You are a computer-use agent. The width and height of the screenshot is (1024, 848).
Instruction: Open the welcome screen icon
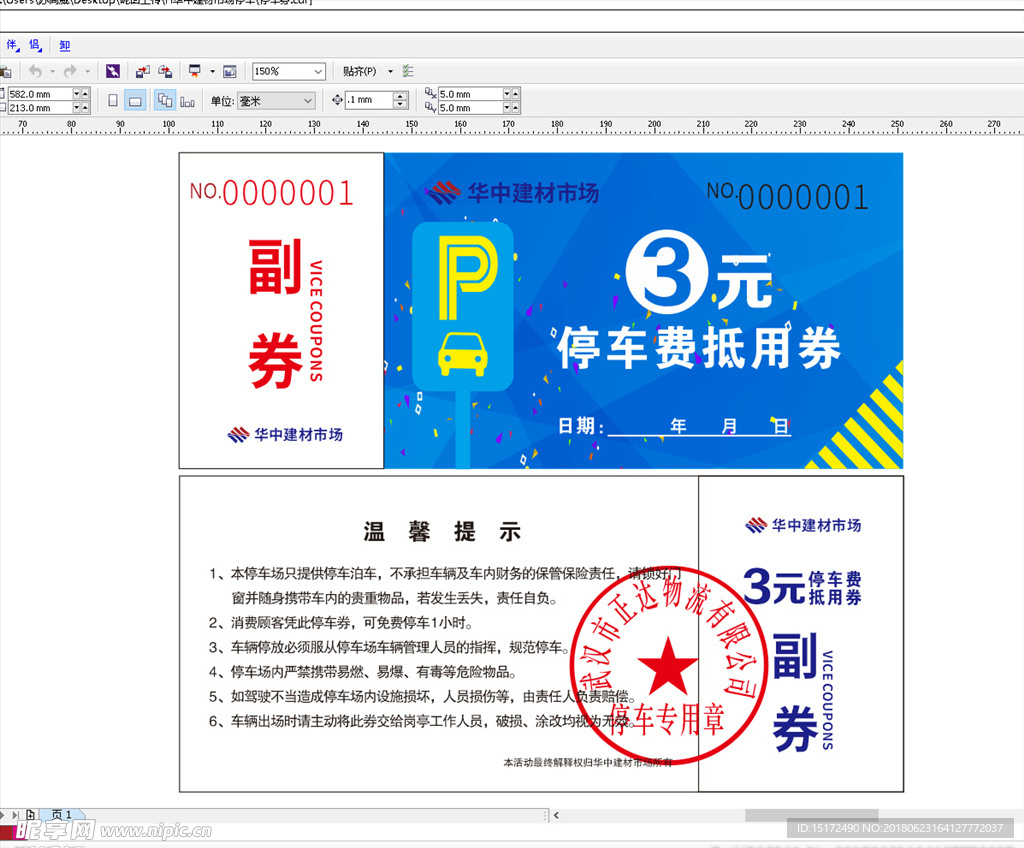(230, 71)
